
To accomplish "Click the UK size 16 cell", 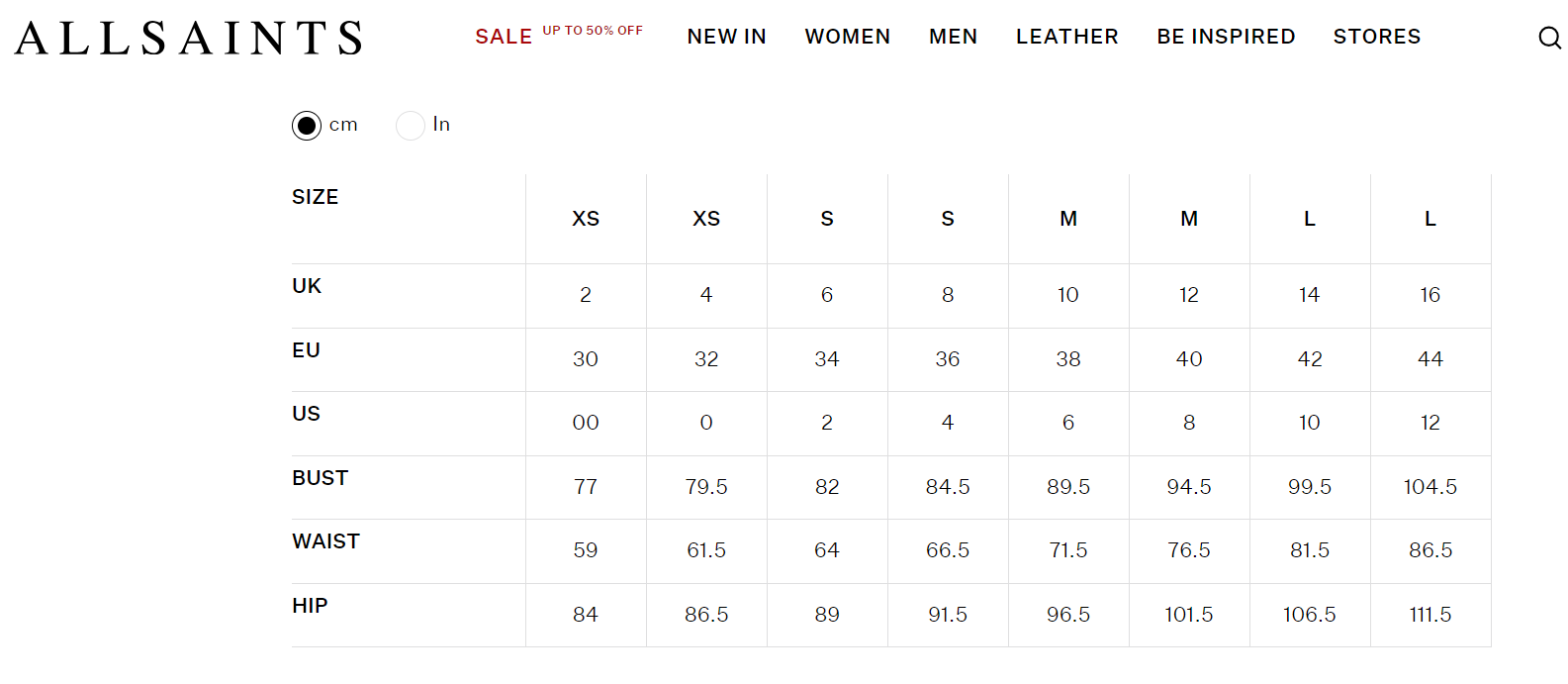I will pyautogui.click(x=1430, y=295).
